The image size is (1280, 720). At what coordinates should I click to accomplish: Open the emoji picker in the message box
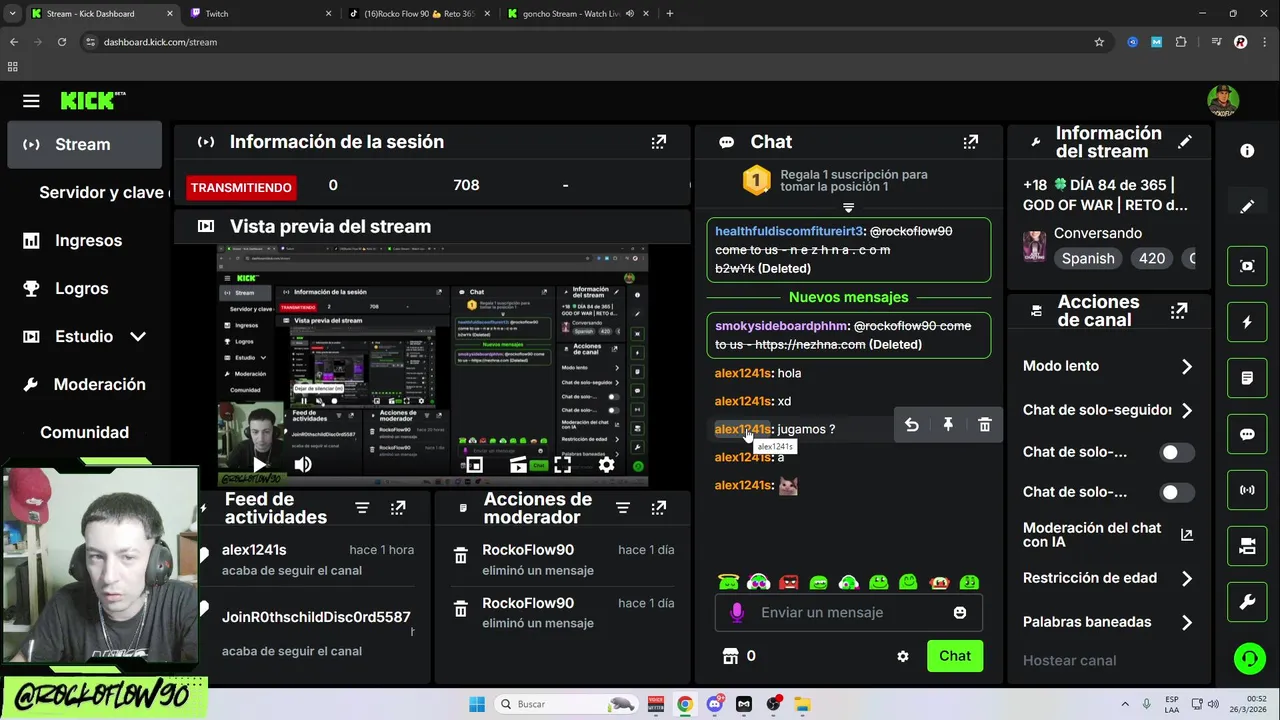pyautogui.click(x=960, y=612)
